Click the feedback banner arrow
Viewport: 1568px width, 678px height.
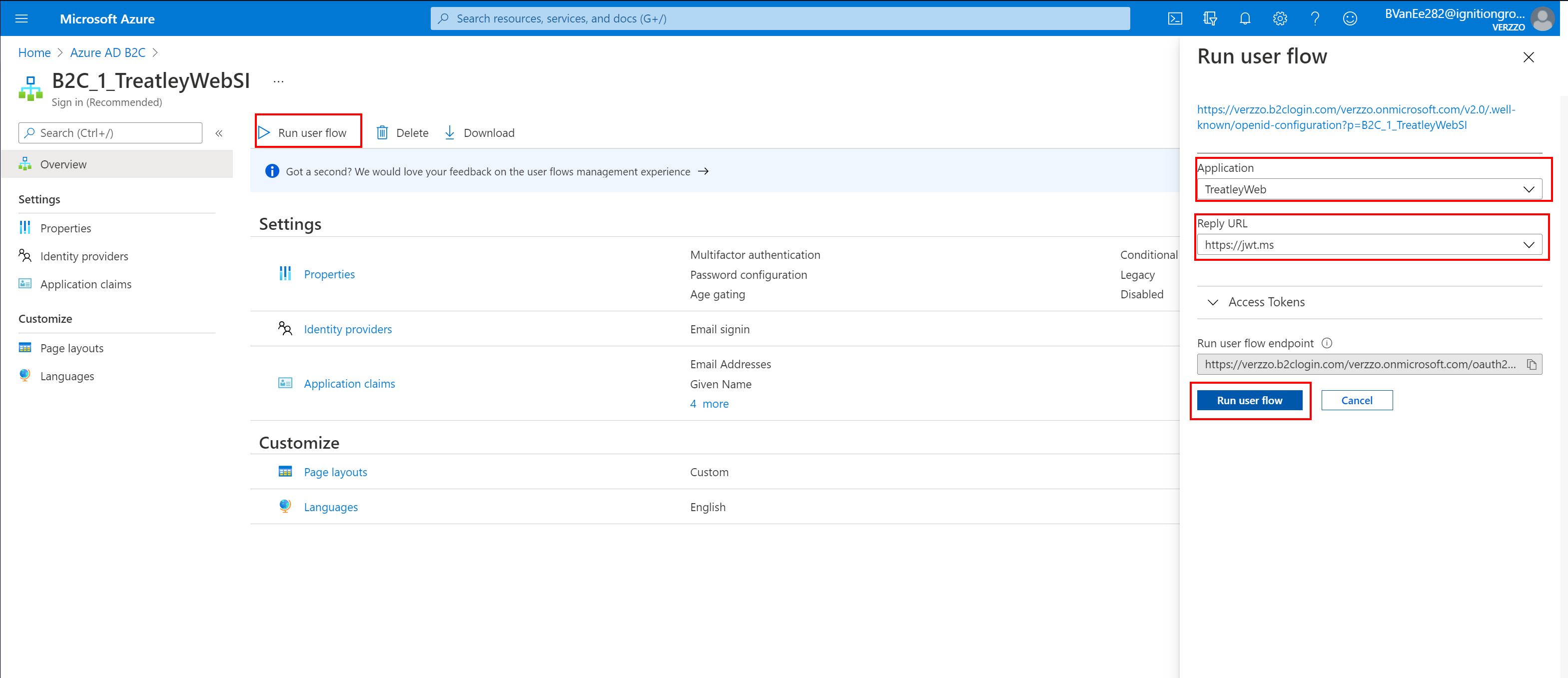[703, 172]
